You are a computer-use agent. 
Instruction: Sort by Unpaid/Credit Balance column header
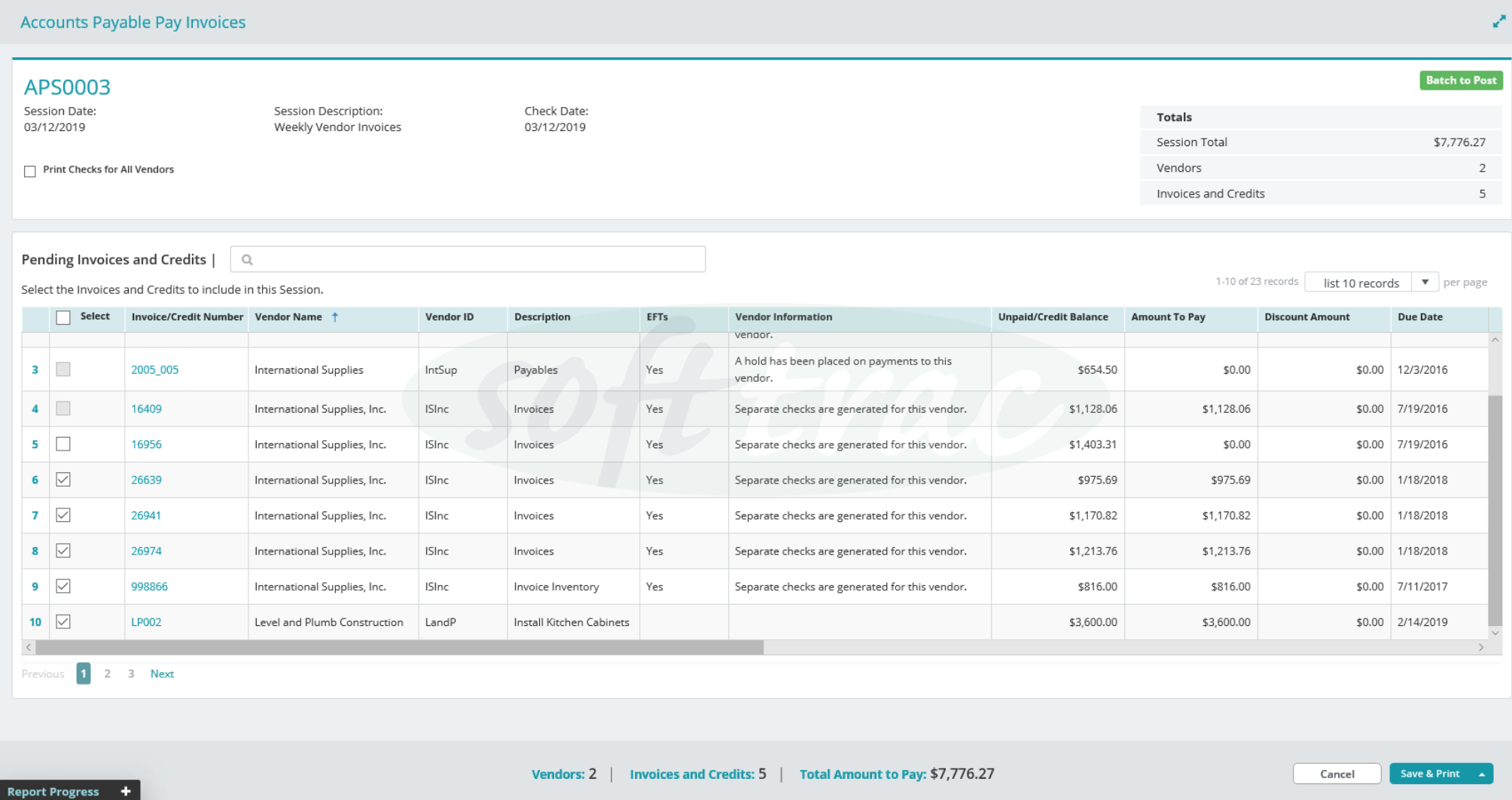pyautogui.click(x=1053, y=317)
